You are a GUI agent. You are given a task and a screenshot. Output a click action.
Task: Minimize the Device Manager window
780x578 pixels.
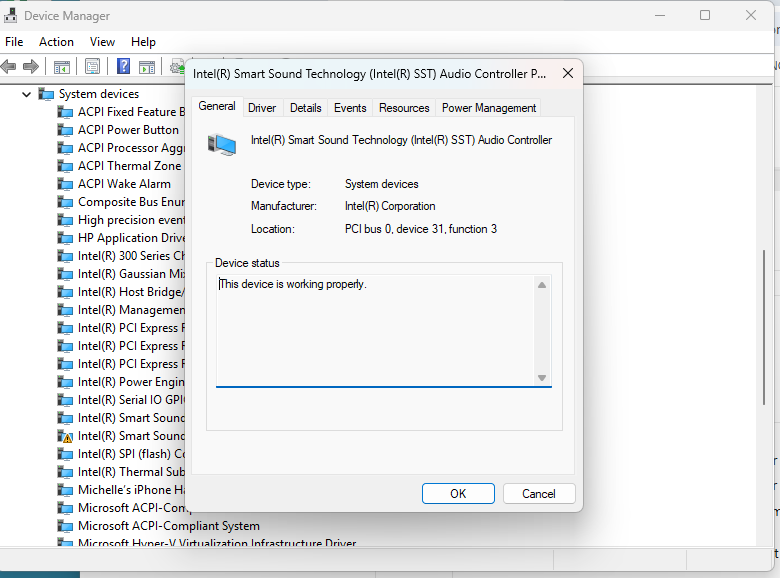click(660, 15)
